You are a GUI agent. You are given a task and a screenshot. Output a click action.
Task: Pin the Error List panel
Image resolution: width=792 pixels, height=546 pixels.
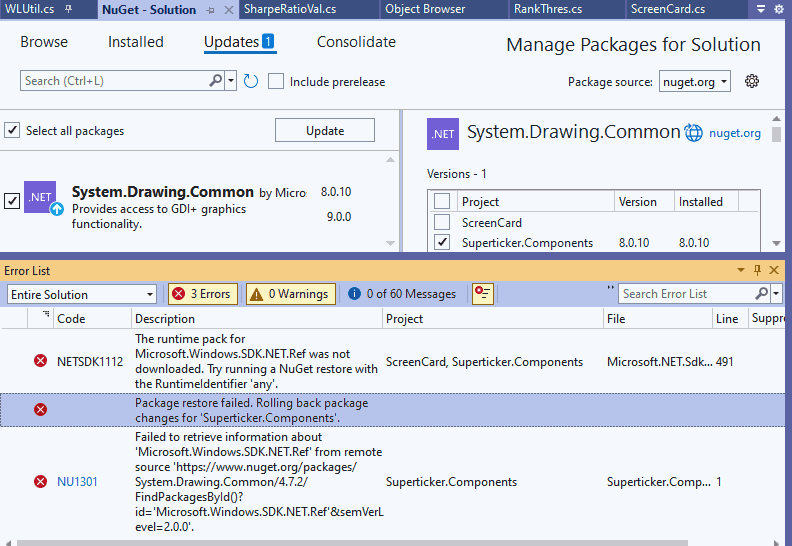[x=758, y=270]
